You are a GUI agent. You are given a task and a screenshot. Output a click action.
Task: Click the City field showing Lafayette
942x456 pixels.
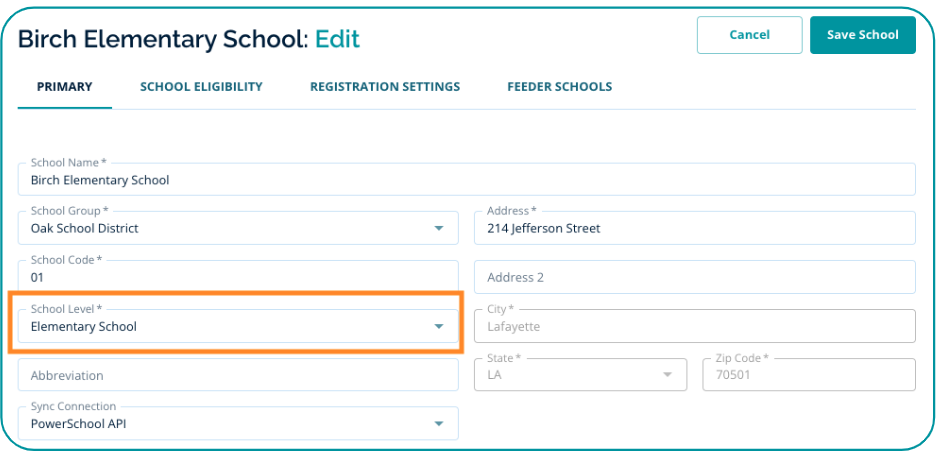[694, 326]
